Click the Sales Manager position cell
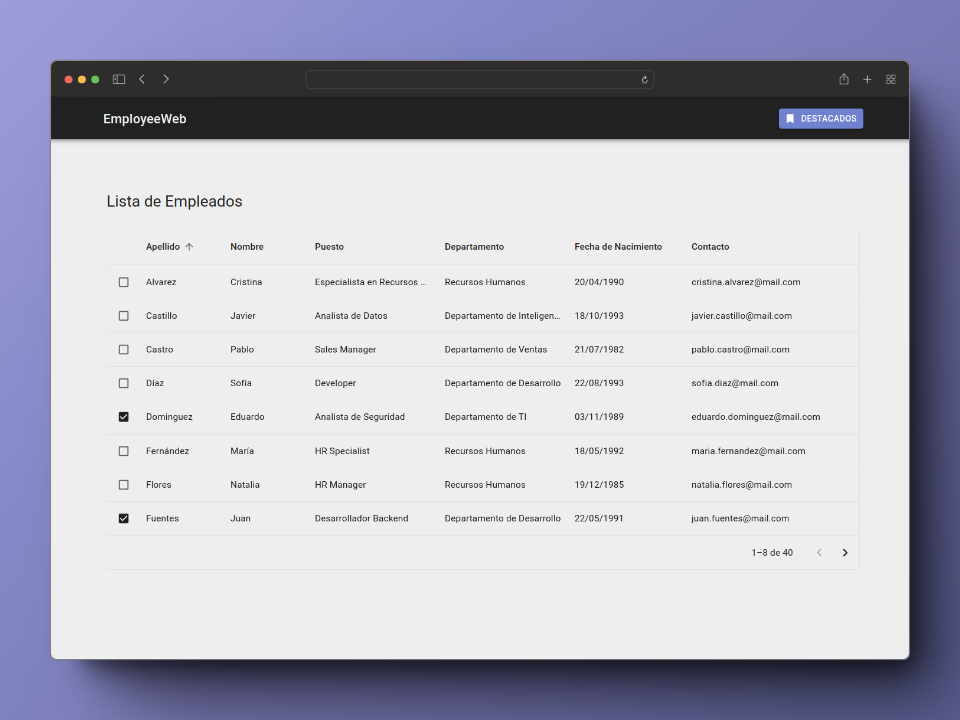Viewport: 960px width, 720px height. tap(345, 350)
